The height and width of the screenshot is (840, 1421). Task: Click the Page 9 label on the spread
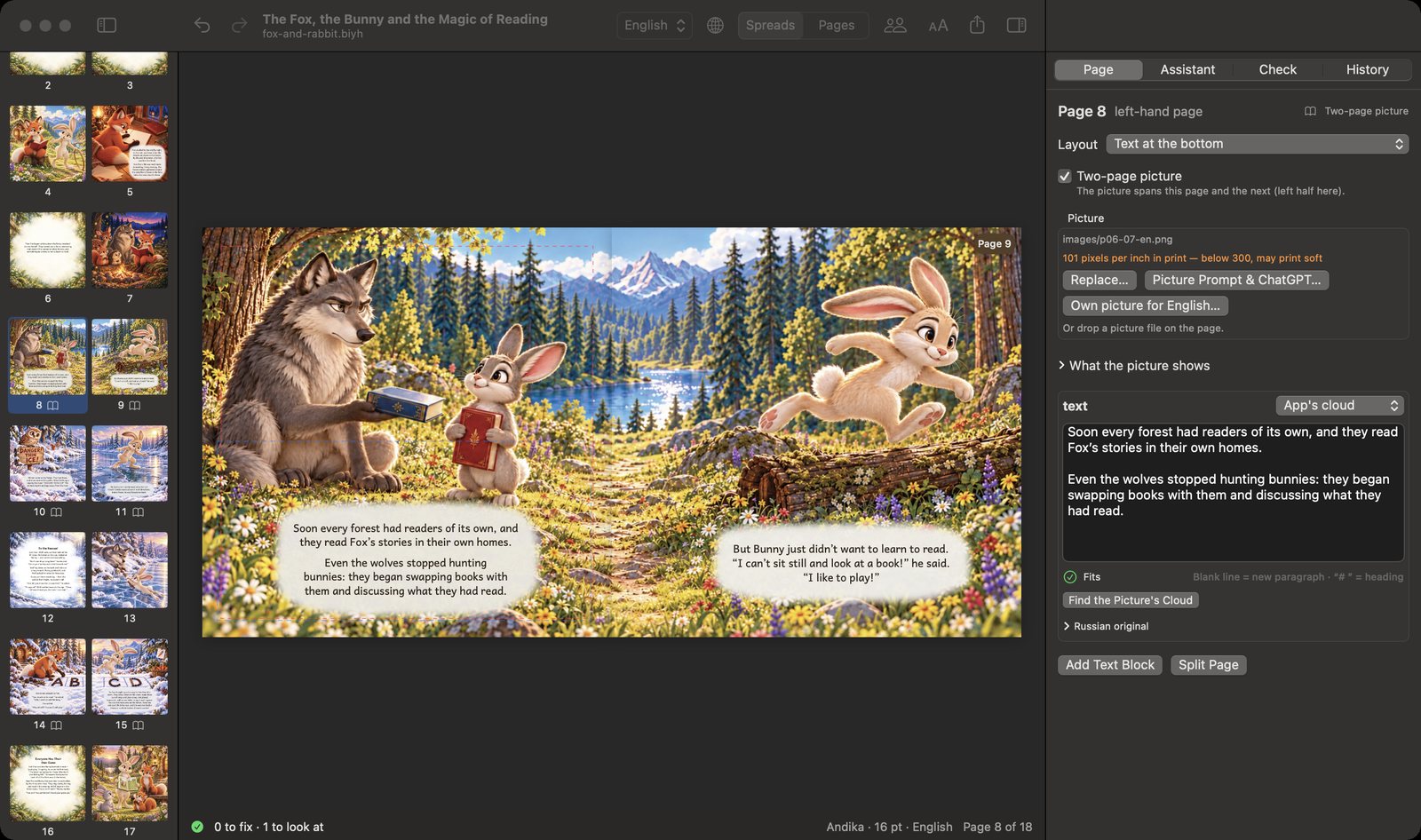tap(994, 243)
